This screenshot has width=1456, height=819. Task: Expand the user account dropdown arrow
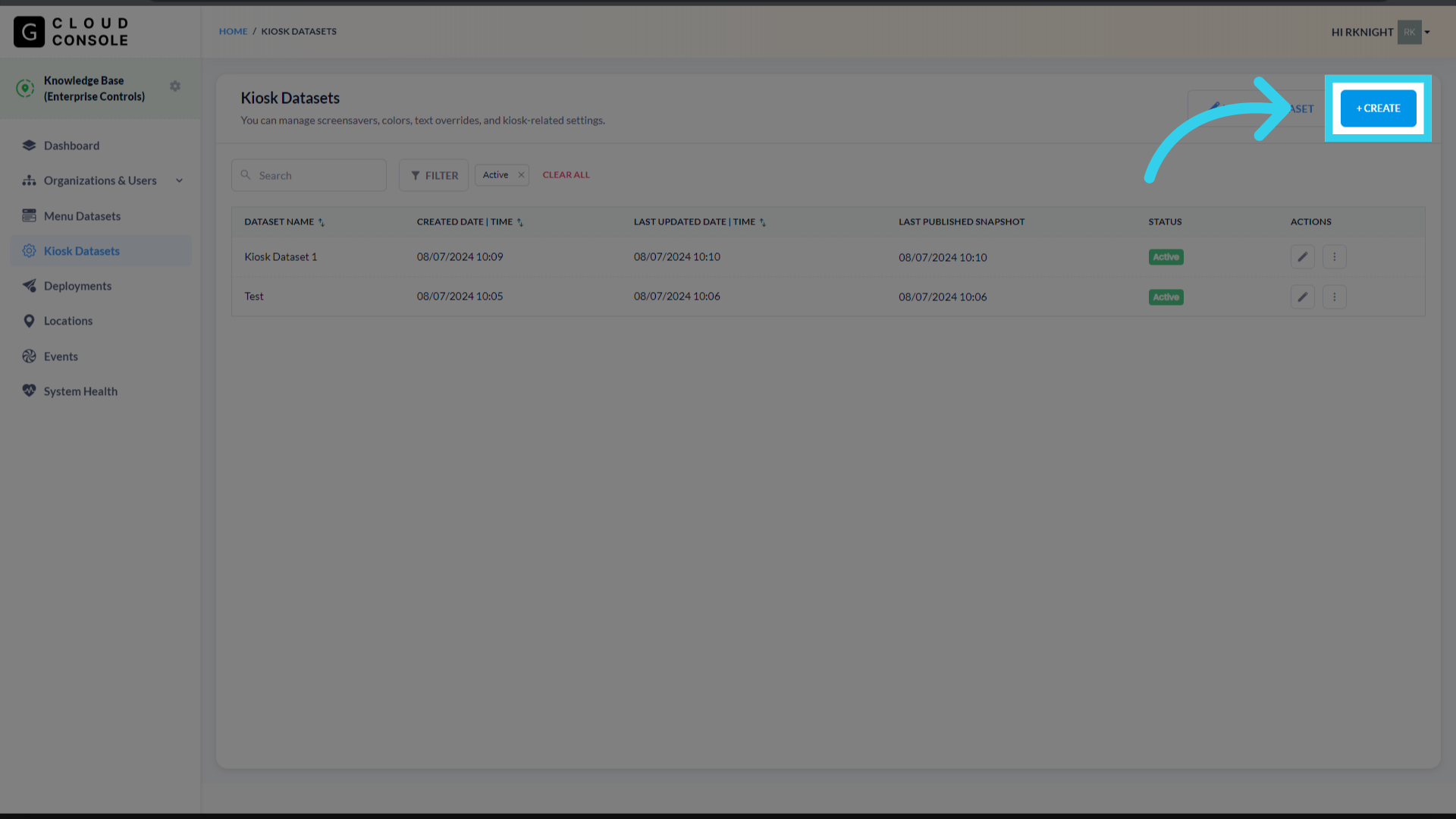coord(1427,32)
